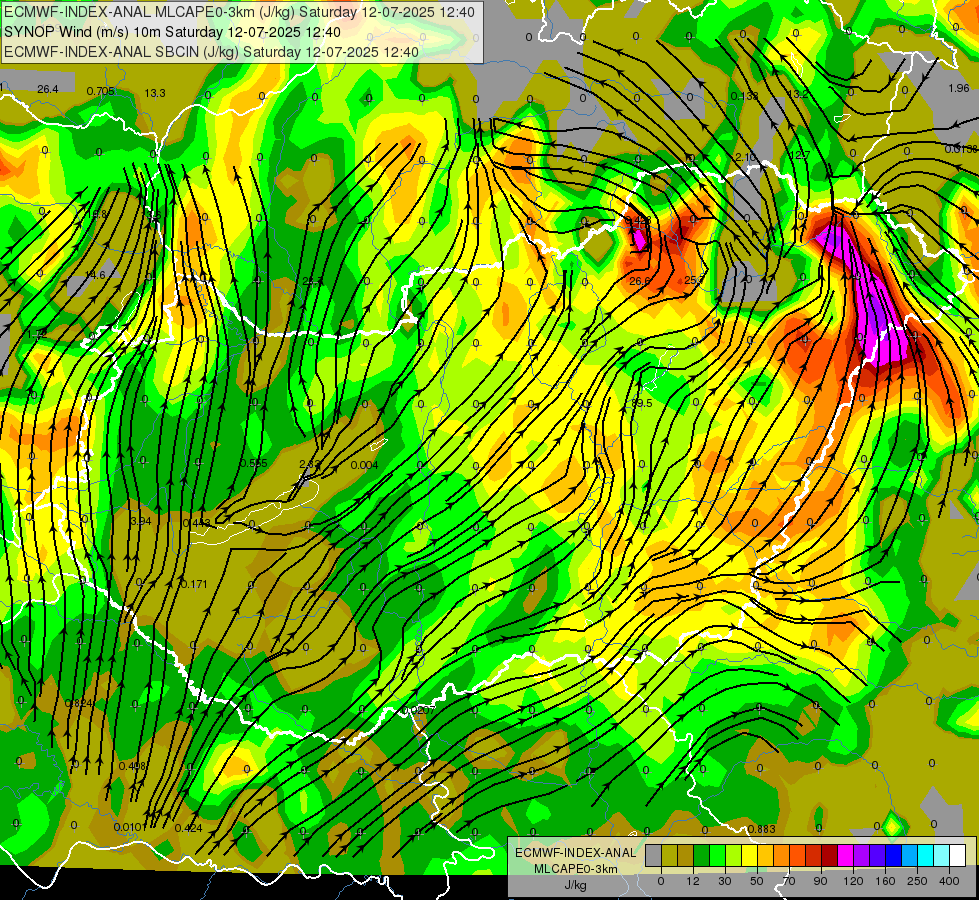Click the map value '0.824'
Image resolution: width=979 pixels, height=900 pixels.
79,703
